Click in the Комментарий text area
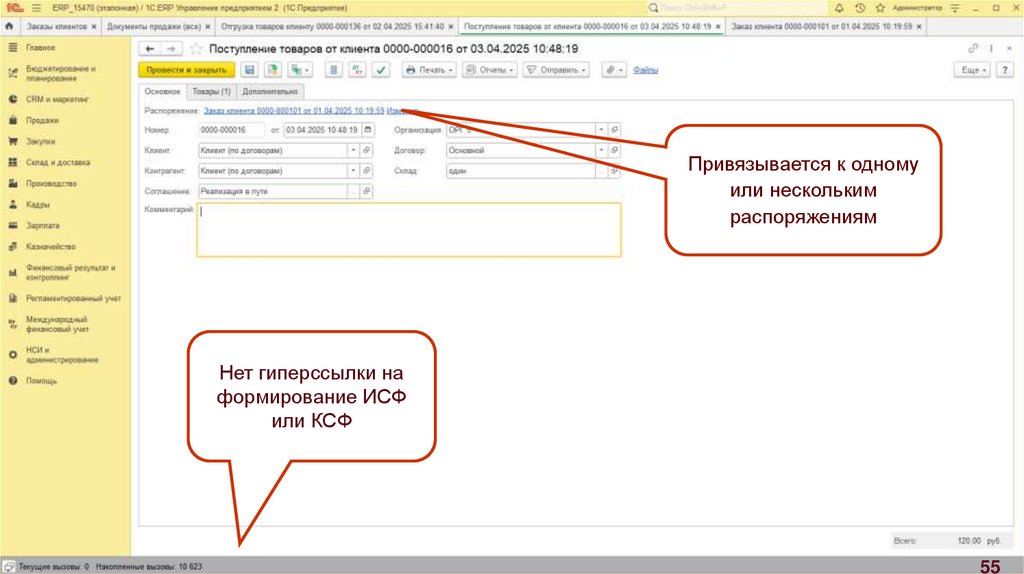This screenshot has width=1024, height=574. point(409,230)
